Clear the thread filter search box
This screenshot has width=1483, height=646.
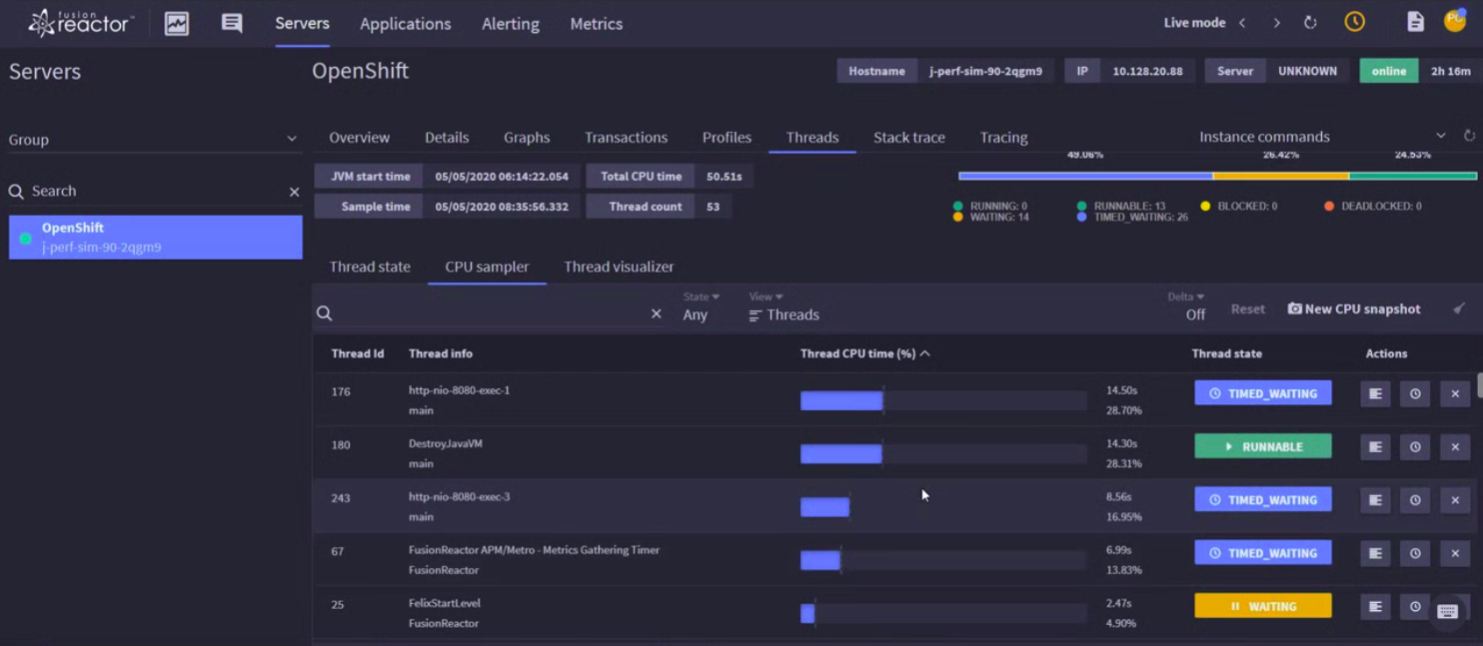656,314
